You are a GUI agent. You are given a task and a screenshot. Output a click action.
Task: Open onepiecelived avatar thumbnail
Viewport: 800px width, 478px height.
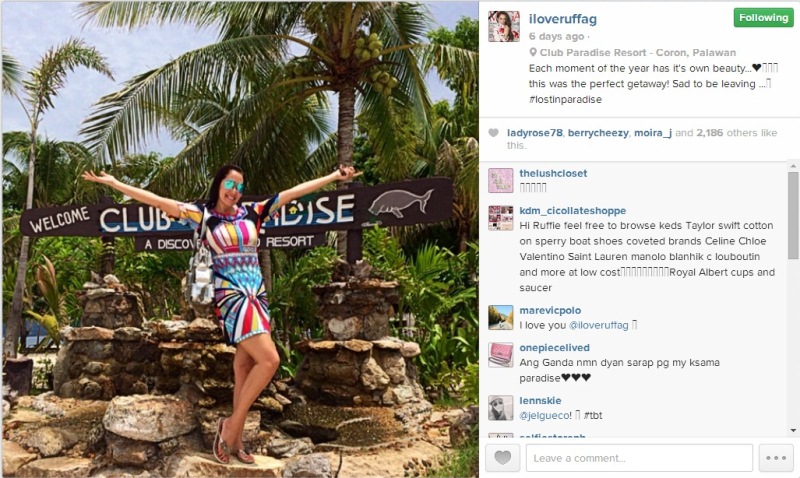501,355
